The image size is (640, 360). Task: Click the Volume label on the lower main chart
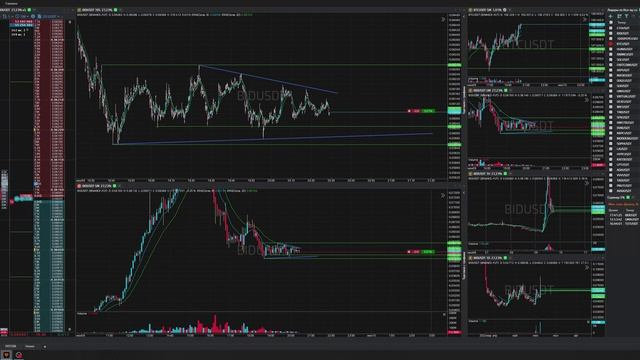[x=82, y=314]
